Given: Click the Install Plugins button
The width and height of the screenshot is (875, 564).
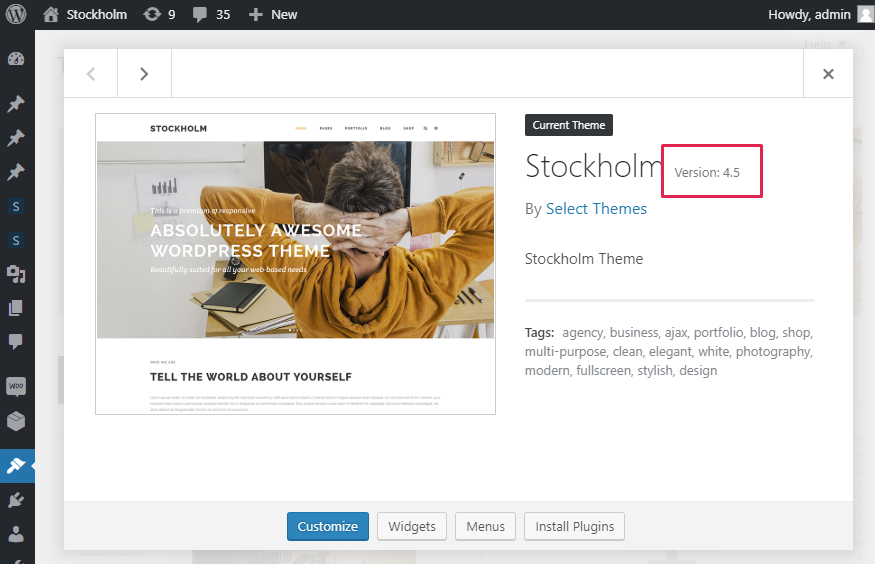Looking at the screenshot, I should (x=574, y=526).
